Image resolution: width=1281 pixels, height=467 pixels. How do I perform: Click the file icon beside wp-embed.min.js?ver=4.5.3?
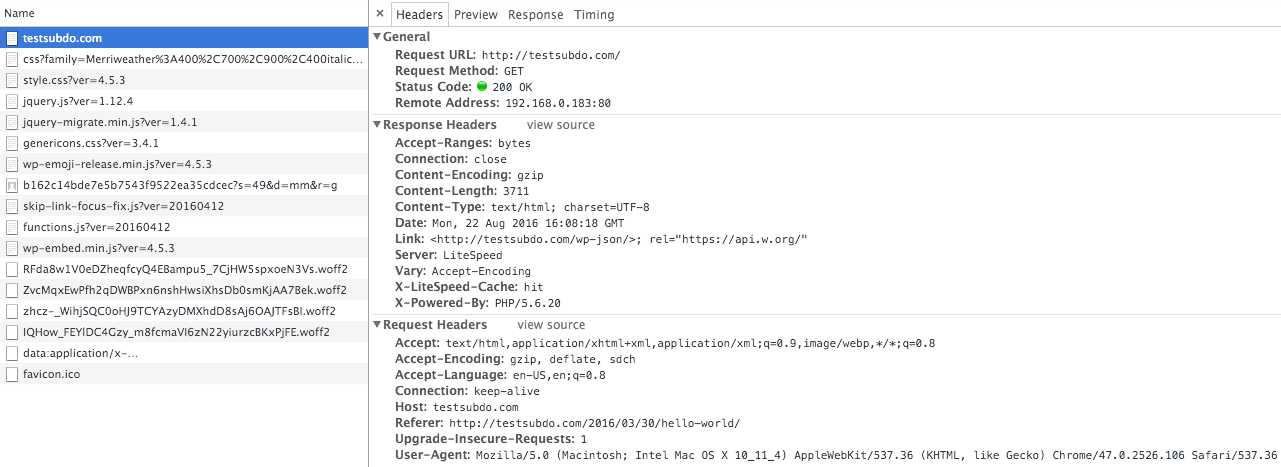[x=11, y=248]
